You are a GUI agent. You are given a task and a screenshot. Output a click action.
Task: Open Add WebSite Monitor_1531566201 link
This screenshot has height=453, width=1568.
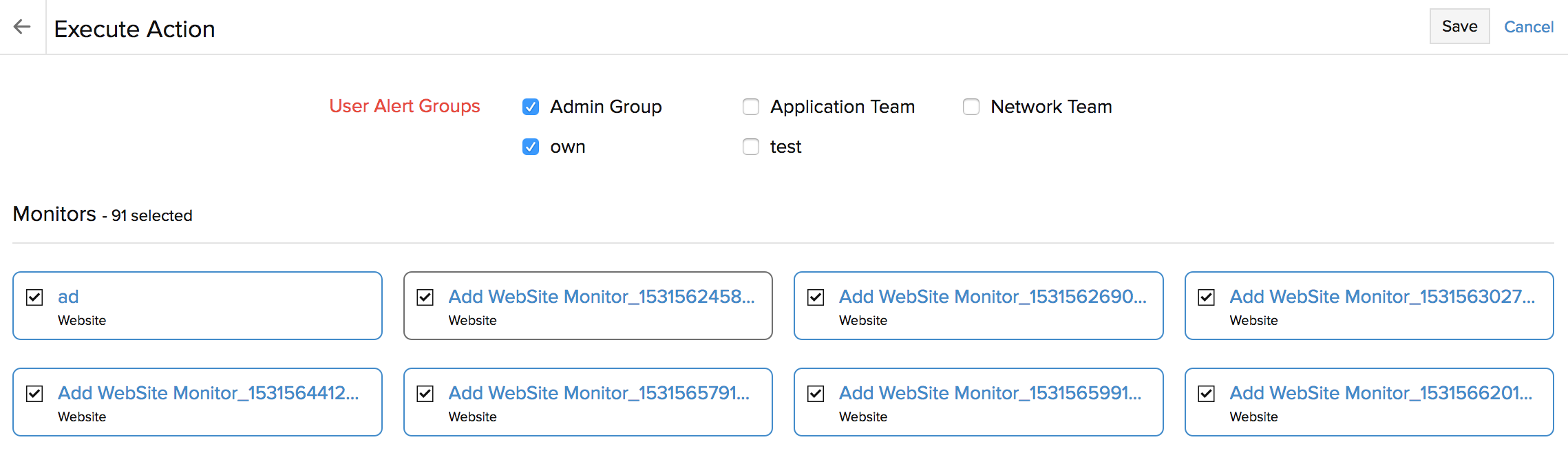[x=1380, y=393]
